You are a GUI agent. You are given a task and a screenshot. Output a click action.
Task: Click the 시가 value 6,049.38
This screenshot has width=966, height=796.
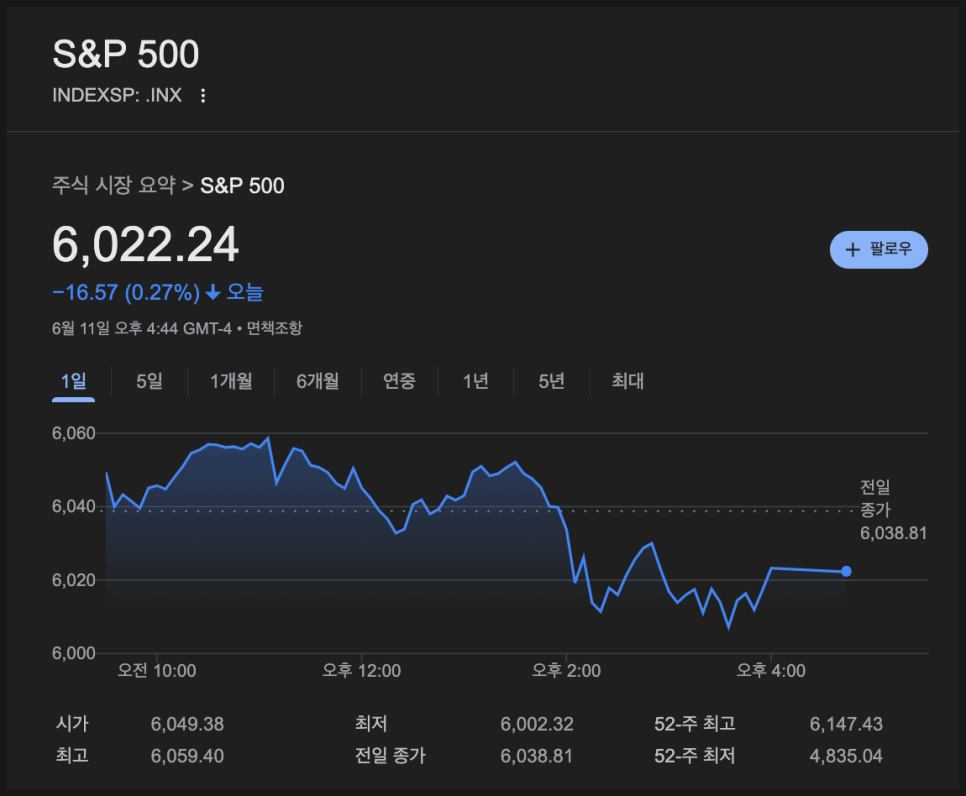pyautogui.click(x=187, y=724)
